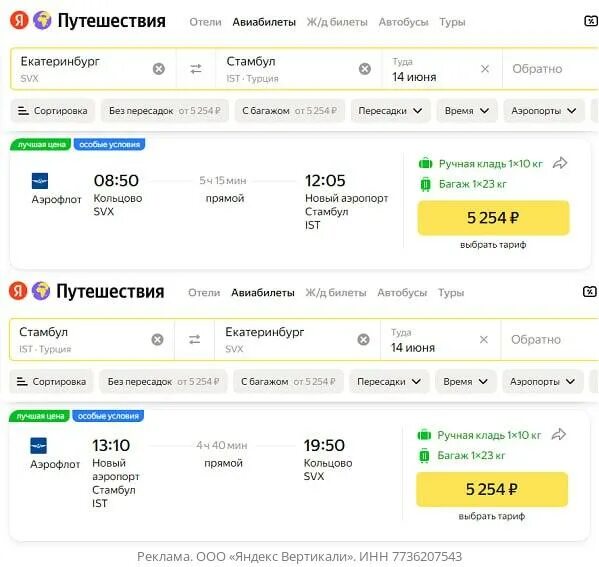Select the 5 254 ₽ fare for 08:50 flight
Screen dimensions: 599x567
[493, 218]
